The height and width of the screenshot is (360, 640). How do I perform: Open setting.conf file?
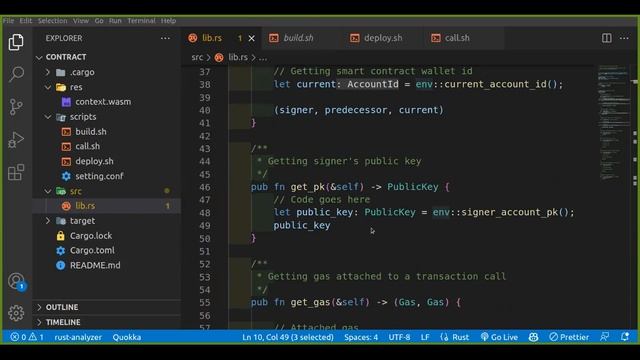click(99, 176)
